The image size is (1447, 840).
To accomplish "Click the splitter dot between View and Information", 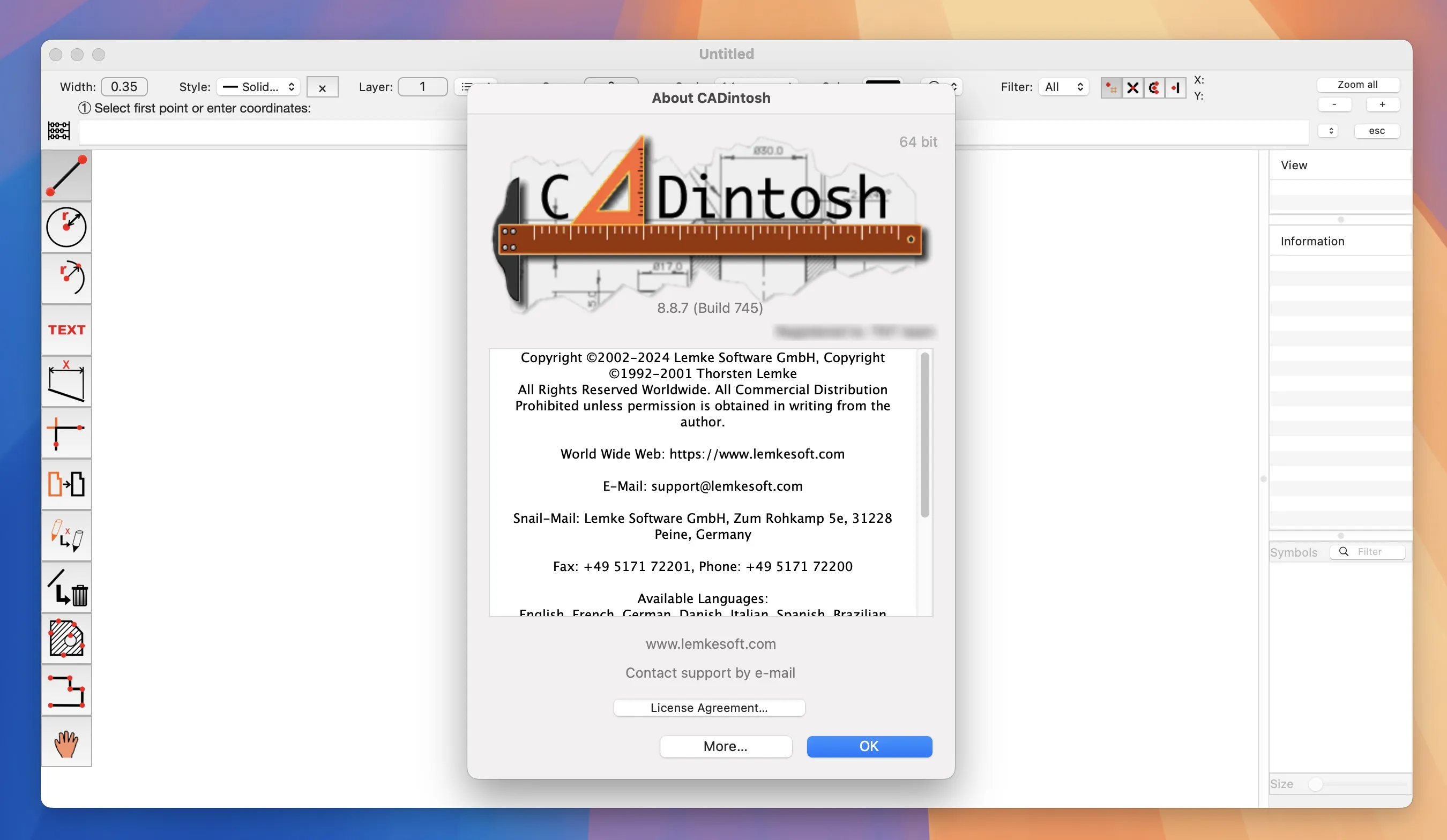I will point(1340,220).
